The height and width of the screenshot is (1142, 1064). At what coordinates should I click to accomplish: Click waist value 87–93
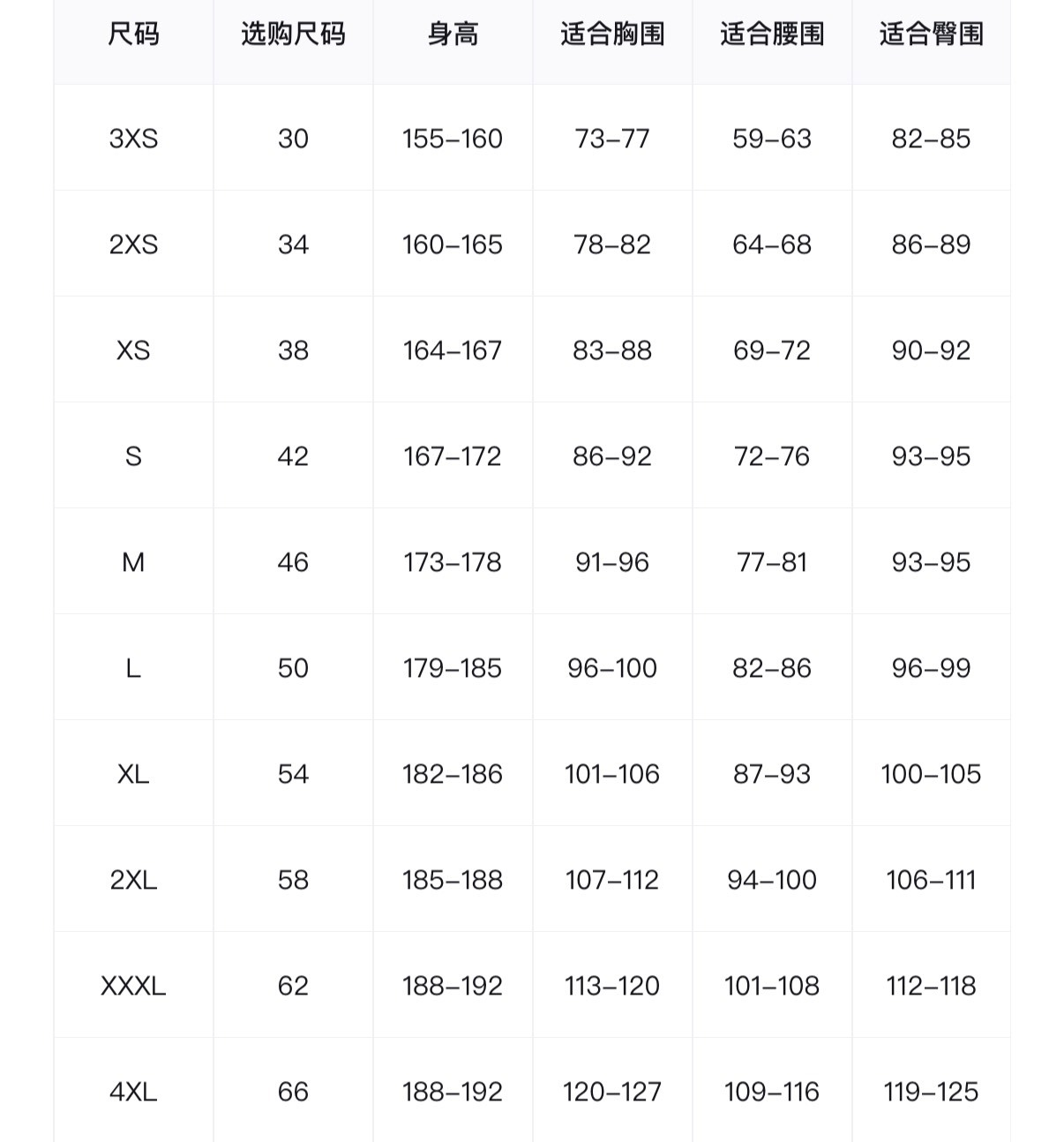tap(772, 774)
